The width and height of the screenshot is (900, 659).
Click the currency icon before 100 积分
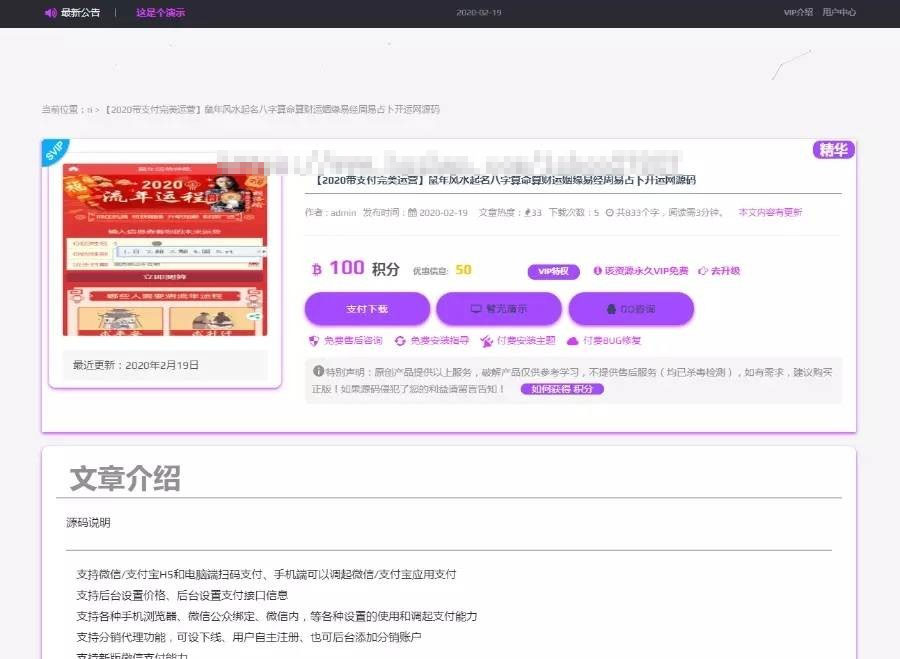[x=318, y=270]
